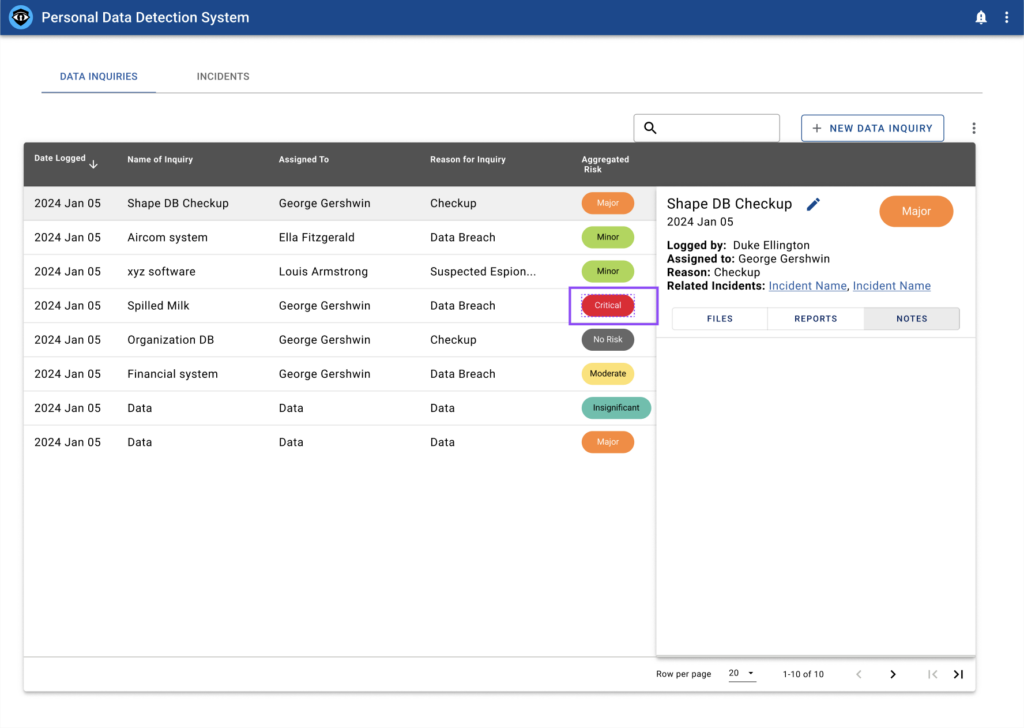This screenshot has width=1024, height=728.
Task: Jump to last page of results
Action: pos(958,674)
